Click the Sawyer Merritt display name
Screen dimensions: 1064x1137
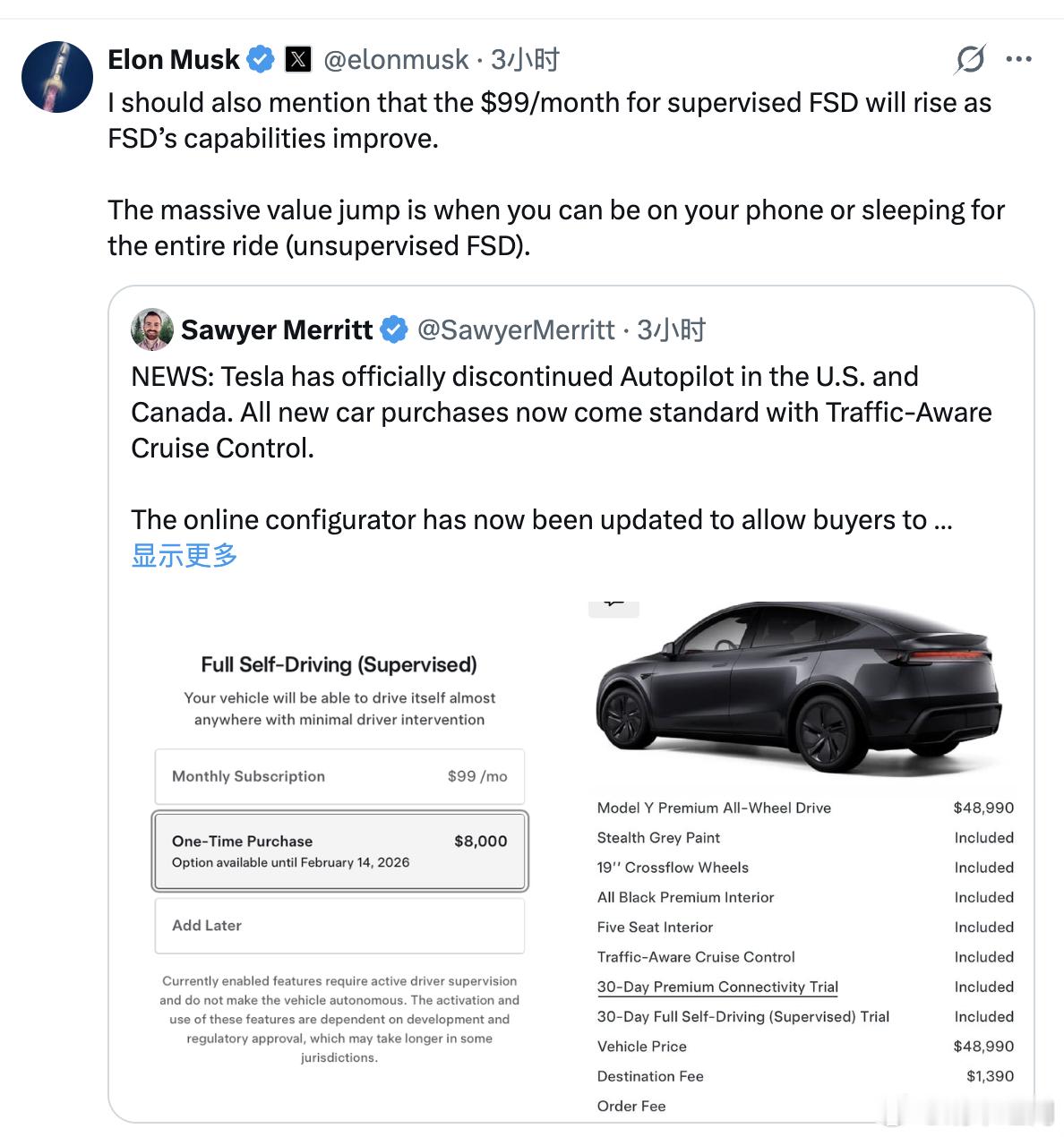(277, 330)
